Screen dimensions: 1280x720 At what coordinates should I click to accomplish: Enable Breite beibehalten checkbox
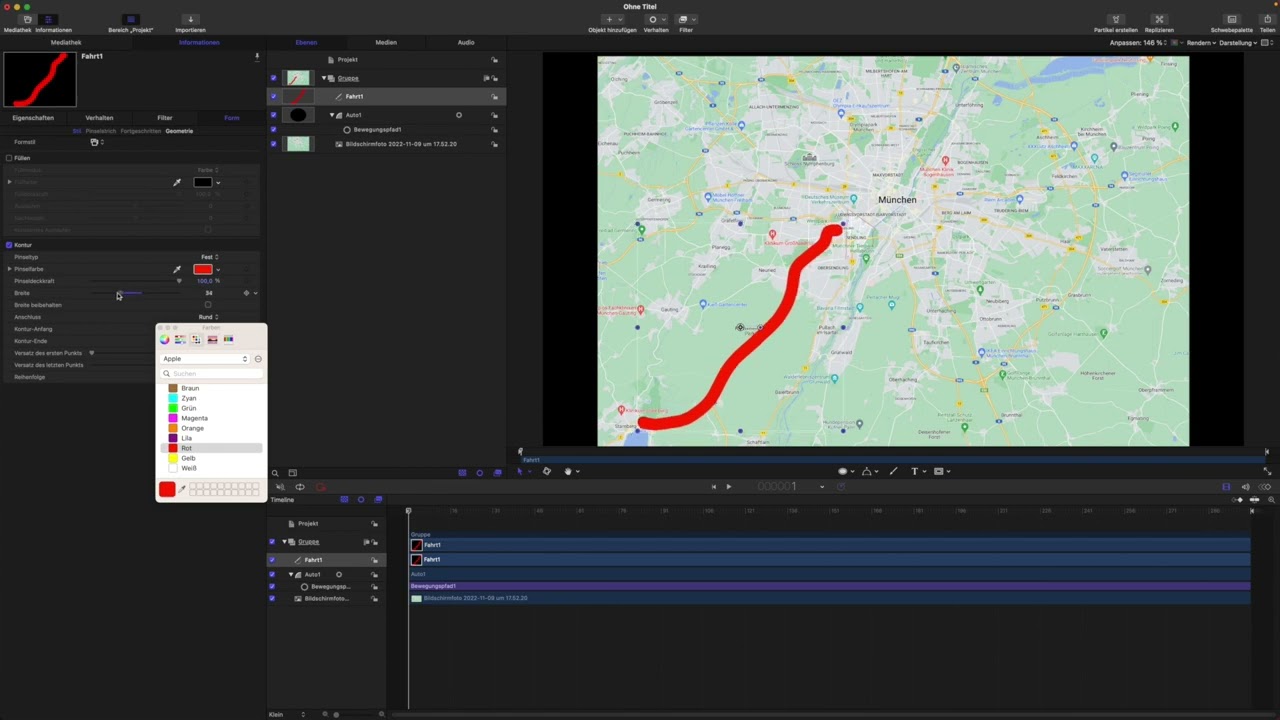208,305
